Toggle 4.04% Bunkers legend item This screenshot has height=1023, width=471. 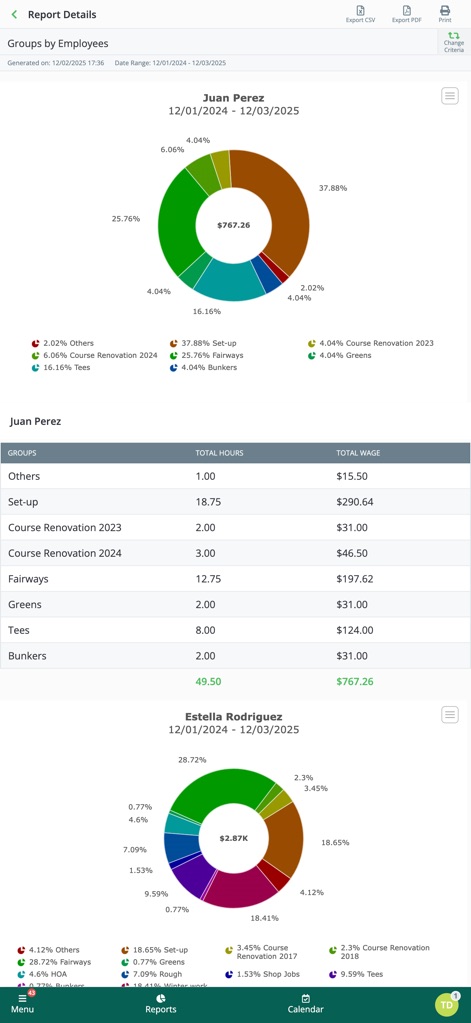(x=203, y=367)
